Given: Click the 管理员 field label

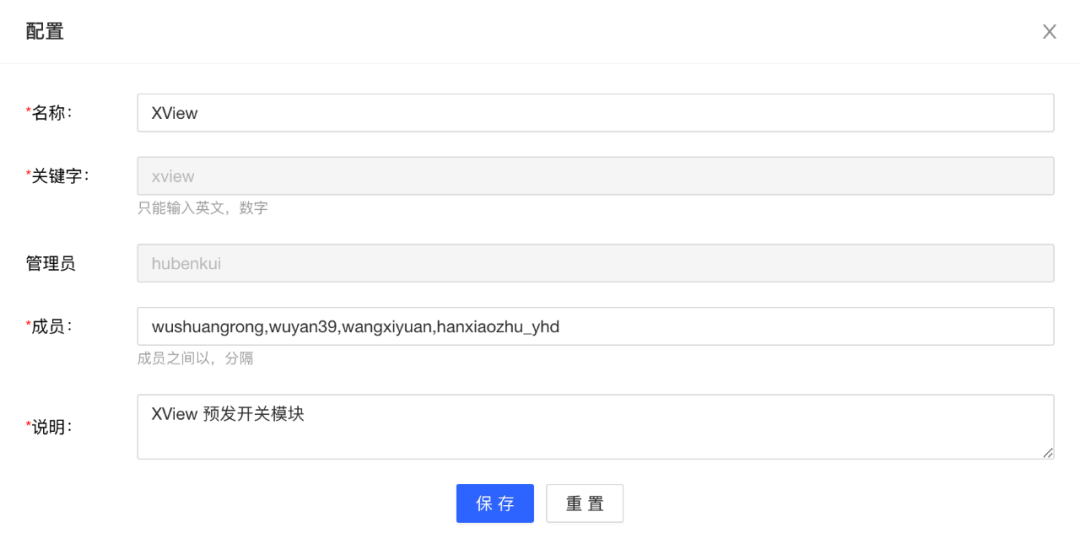Looking at the screenshot, I should (50, 263).
